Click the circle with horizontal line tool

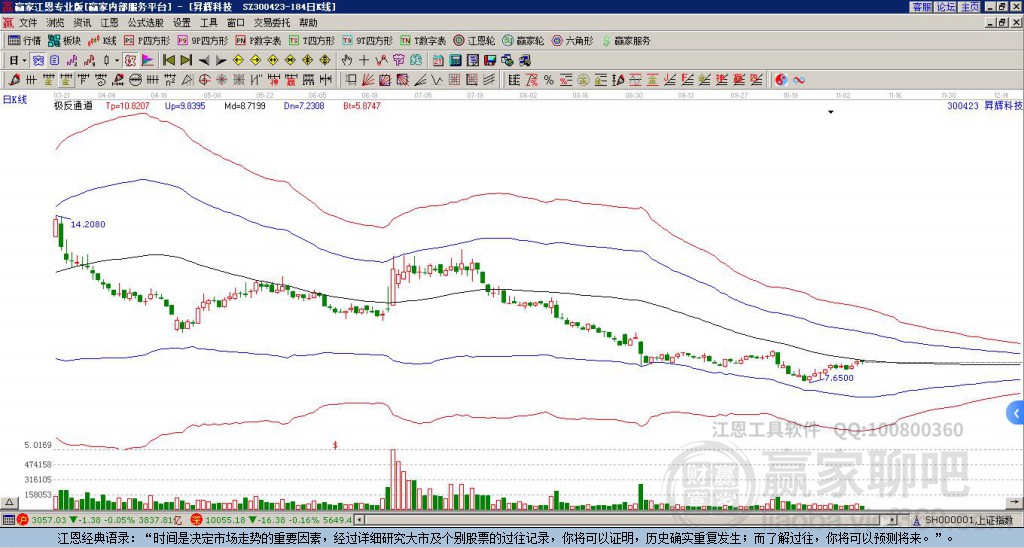[135, 80]
